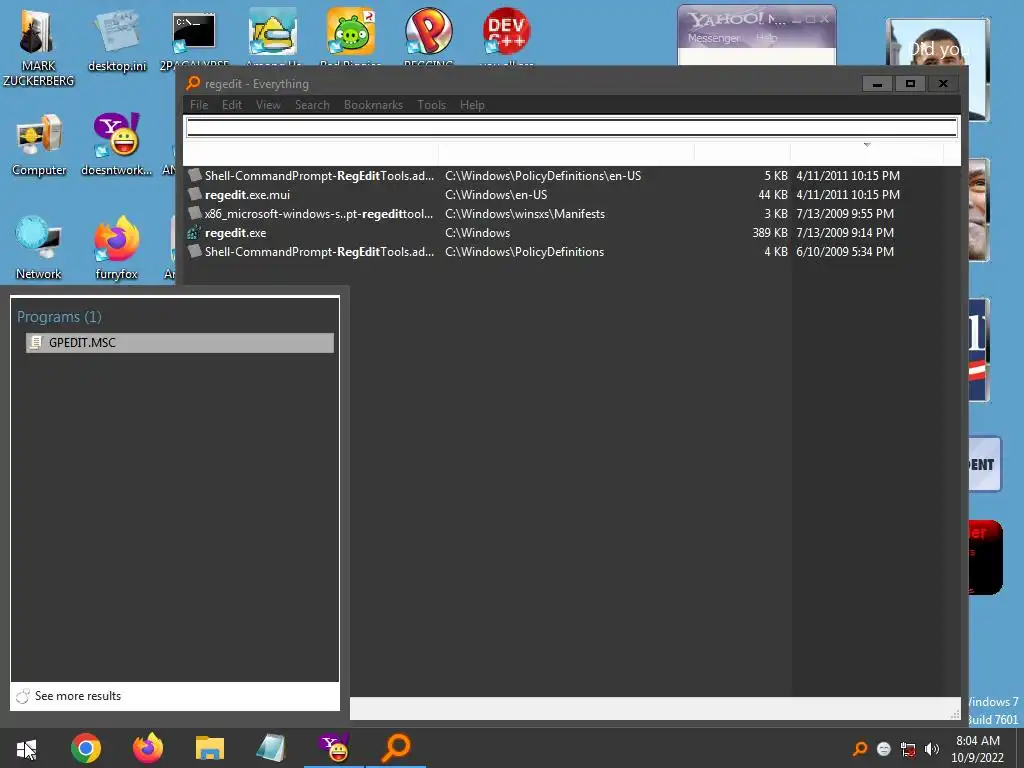Select the regedit.exe.mui result row

[x=573, y=195]
